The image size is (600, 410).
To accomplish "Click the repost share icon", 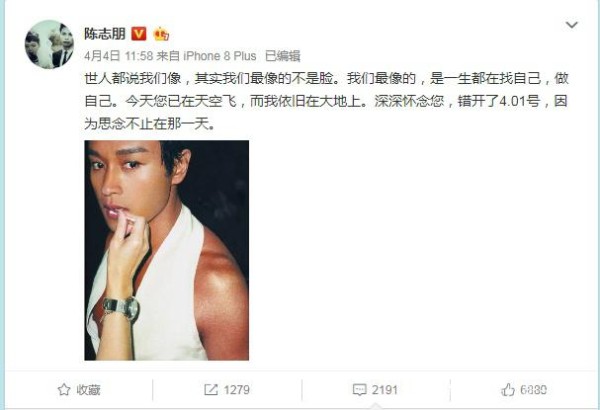I will (x=211, y=390).
